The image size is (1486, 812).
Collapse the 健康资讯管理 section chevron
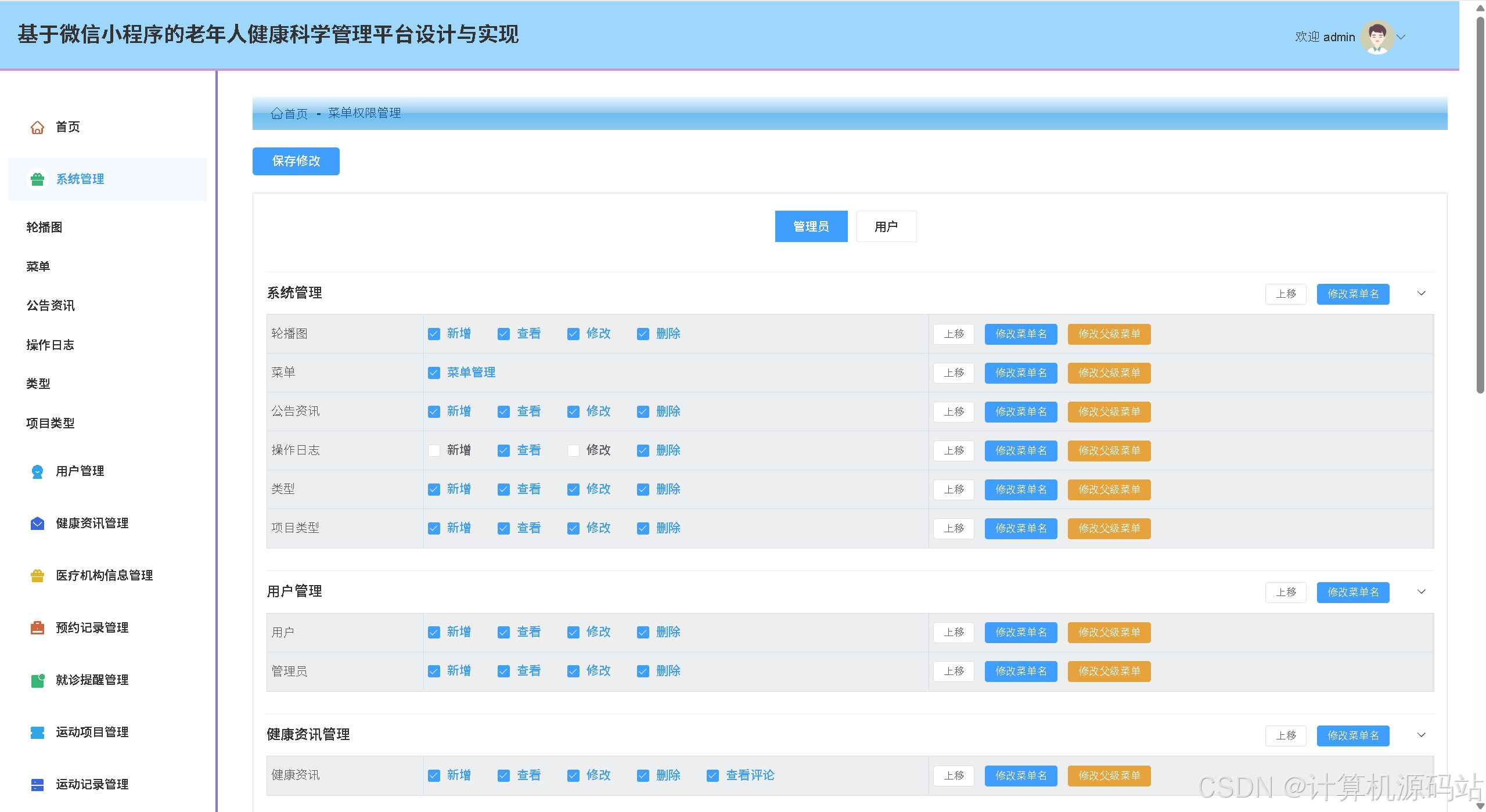(x=1422, y=735)
